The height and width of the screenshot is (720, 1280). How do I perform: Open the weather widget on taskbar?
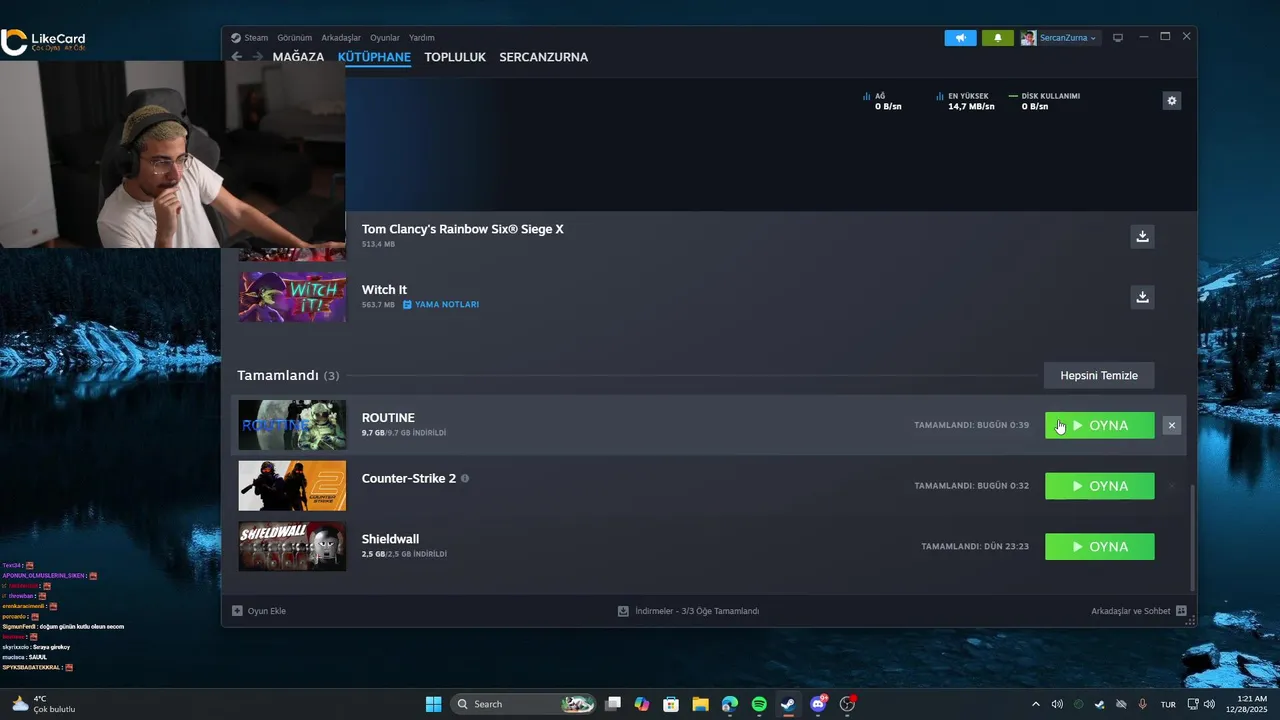pyautogui.click(x=44, y=704)
